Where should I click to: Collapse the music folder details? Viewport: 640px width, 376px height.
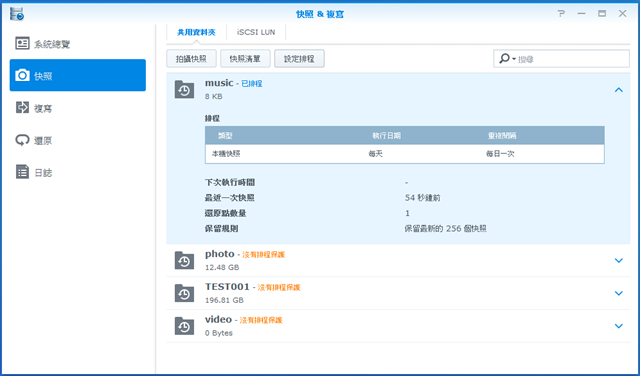(x=618, y=90)
